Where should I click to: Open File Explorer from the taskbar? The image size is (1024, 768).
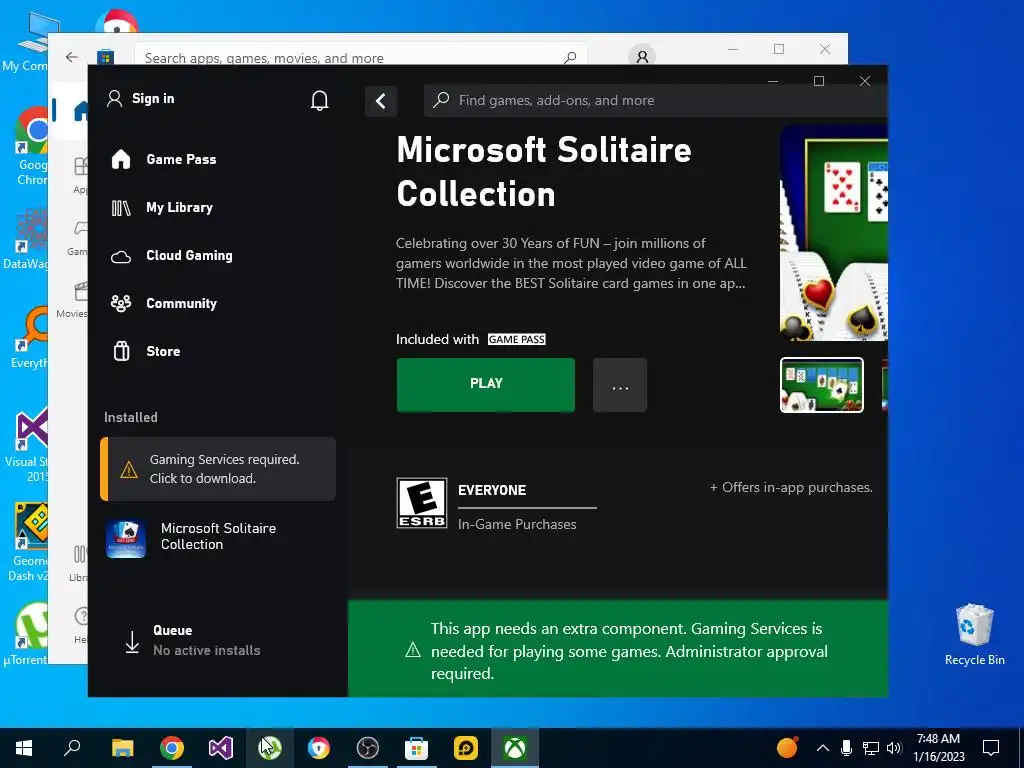pyautogui.click(x=122, y=748)
